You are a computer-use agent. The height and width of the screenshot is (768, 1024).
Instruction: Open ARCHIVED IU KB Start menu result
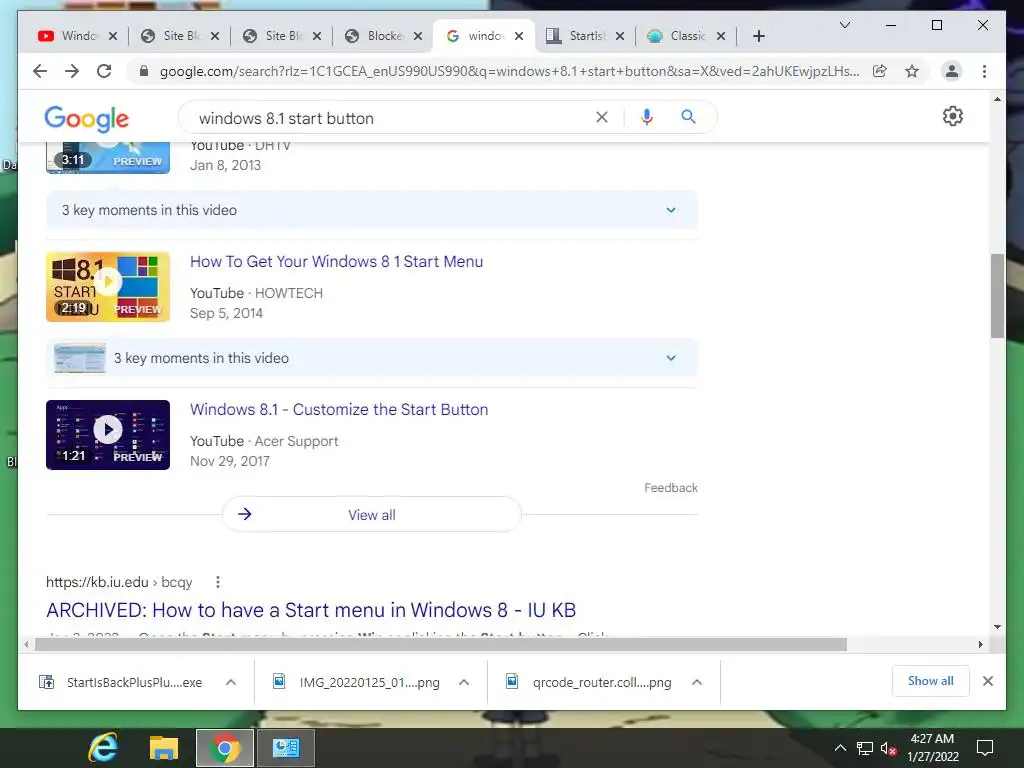coord(311,610)
